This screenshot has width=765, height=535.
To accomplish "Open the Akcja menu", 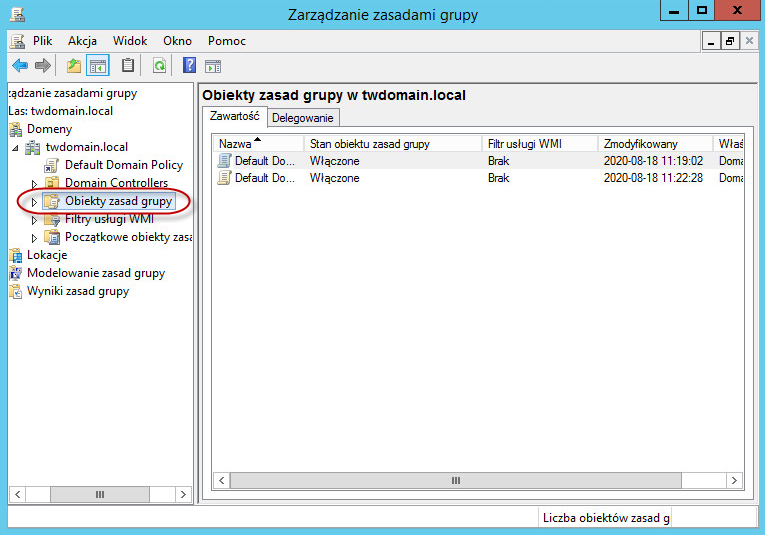I will tap(82, 41).
